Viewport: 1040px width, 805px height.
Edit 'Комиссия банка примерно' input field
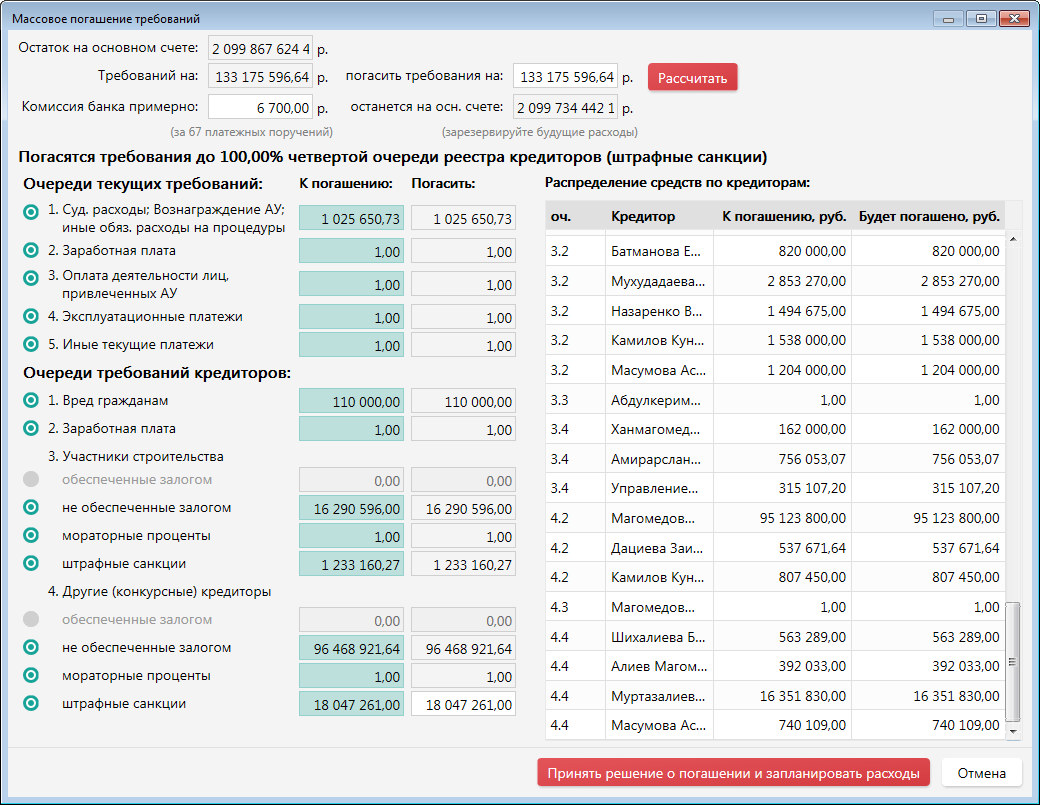[x=261, y=107]
